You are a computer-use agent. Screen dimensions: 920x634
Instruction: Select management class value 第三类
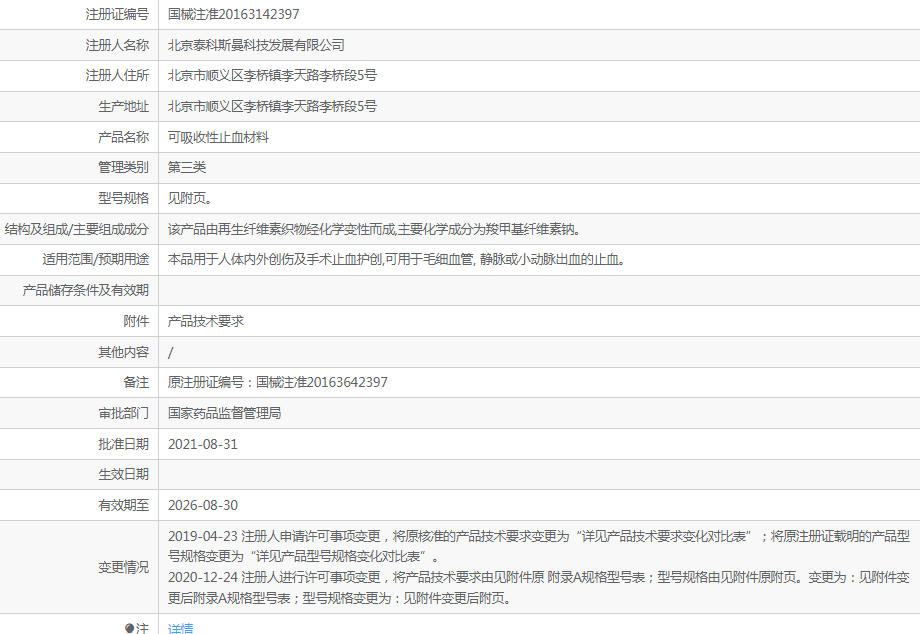tap(187, 168)
